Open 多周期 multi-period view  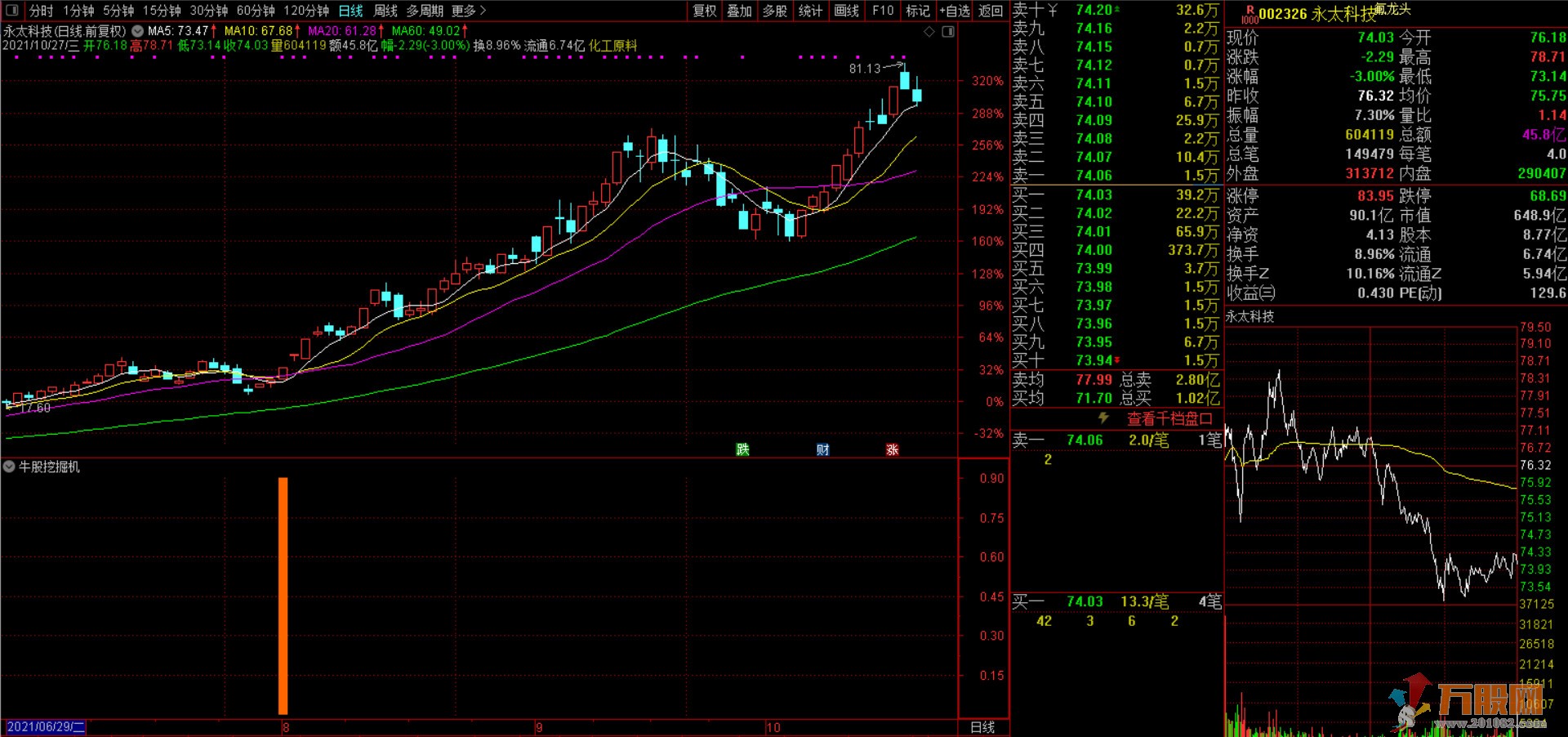tap(425, 11)
